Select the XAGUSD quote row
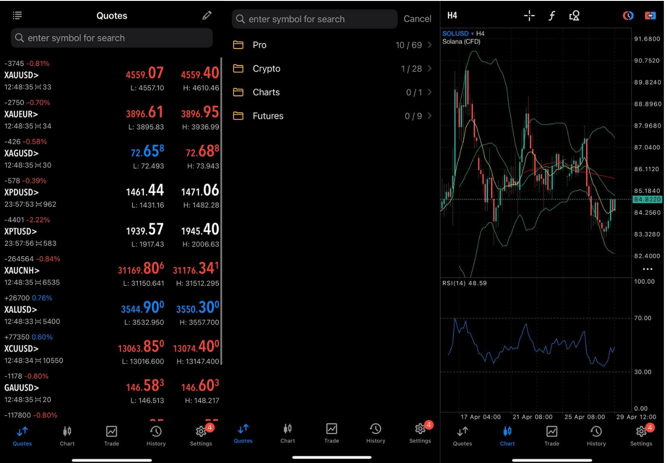667x463 pixels. click(x=111, y=154)
